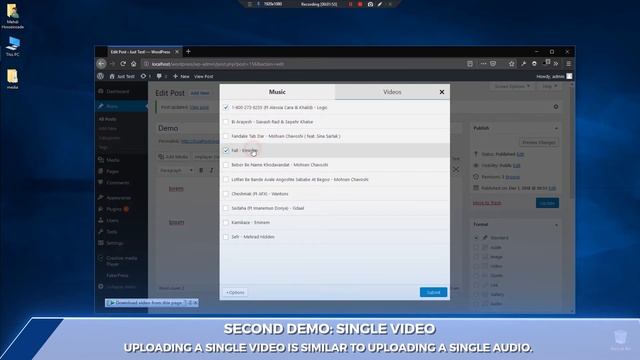
Task: Click View Post in admin bar
Action: click(x=203, y=76)
